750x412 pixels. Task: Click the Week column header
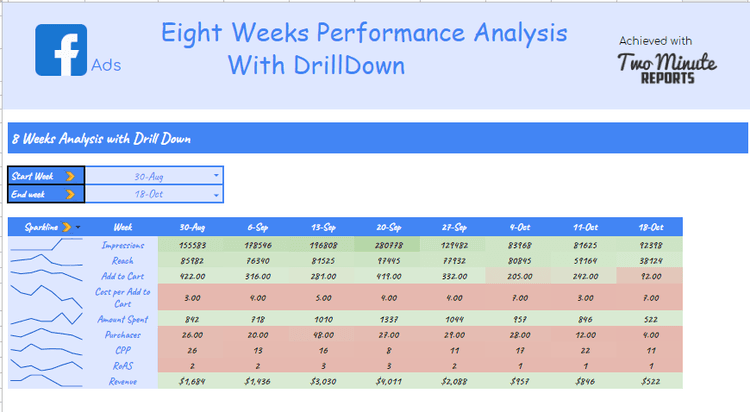tap(124, 227)
